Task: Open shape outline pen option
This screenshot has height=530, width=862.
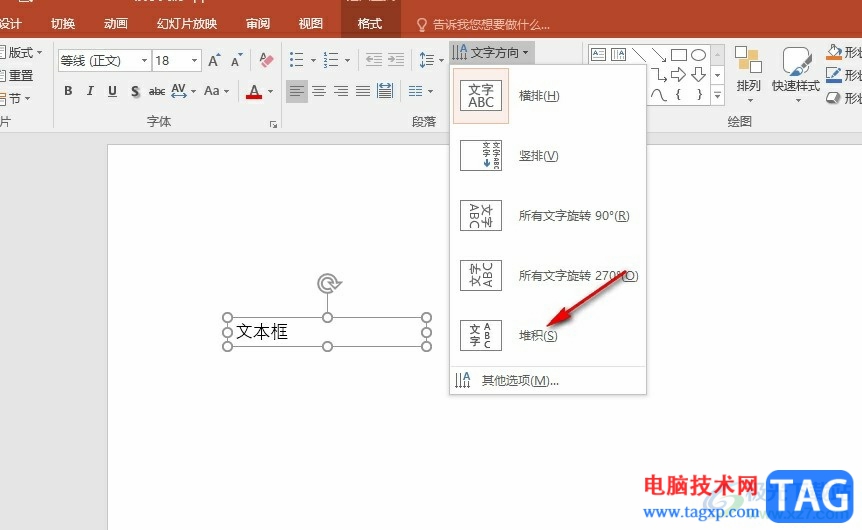Action: click(834, 75)
